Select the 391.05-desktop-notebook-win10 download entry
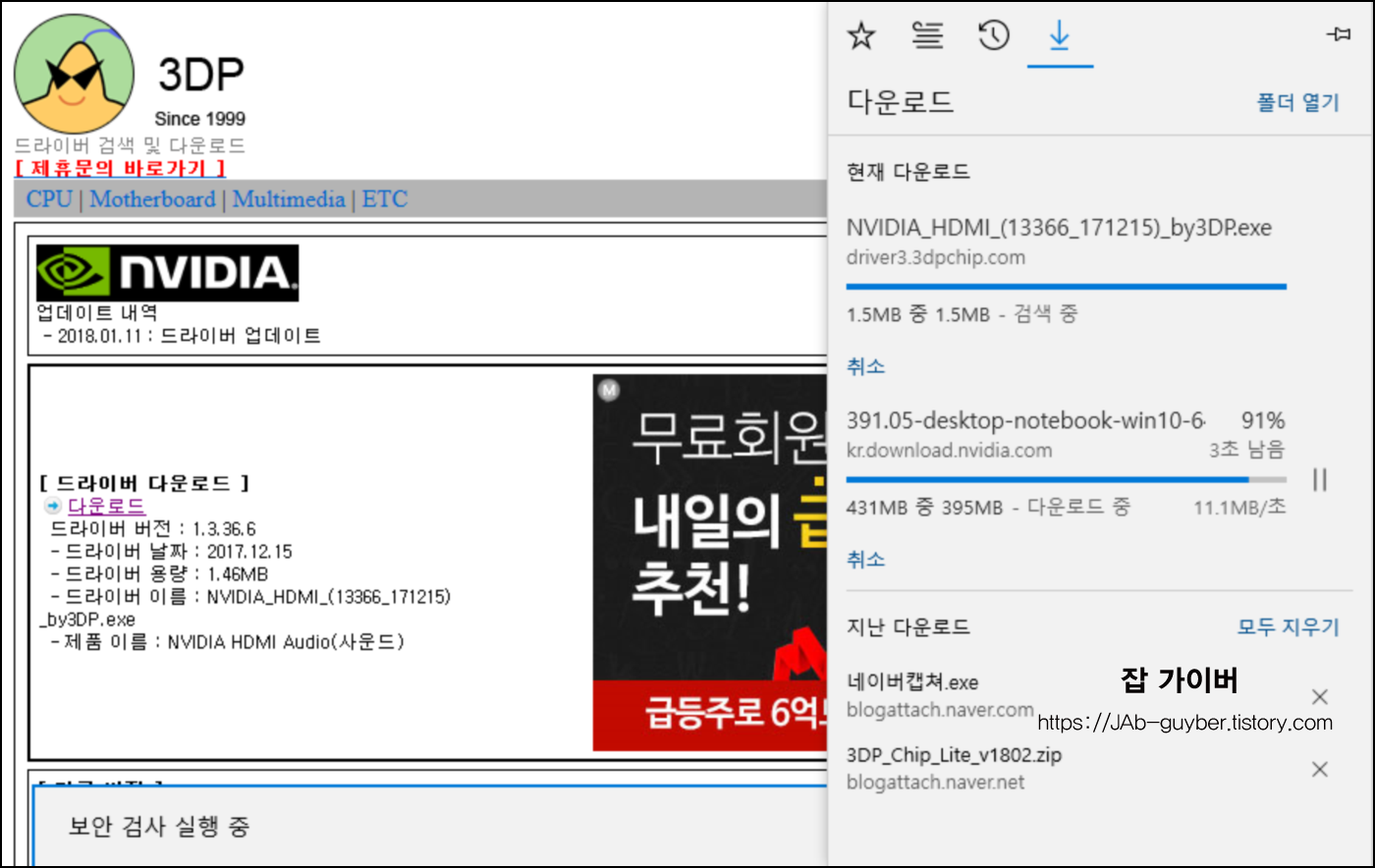Viewport: 1375px width, 868px height. click(1026, 420)
